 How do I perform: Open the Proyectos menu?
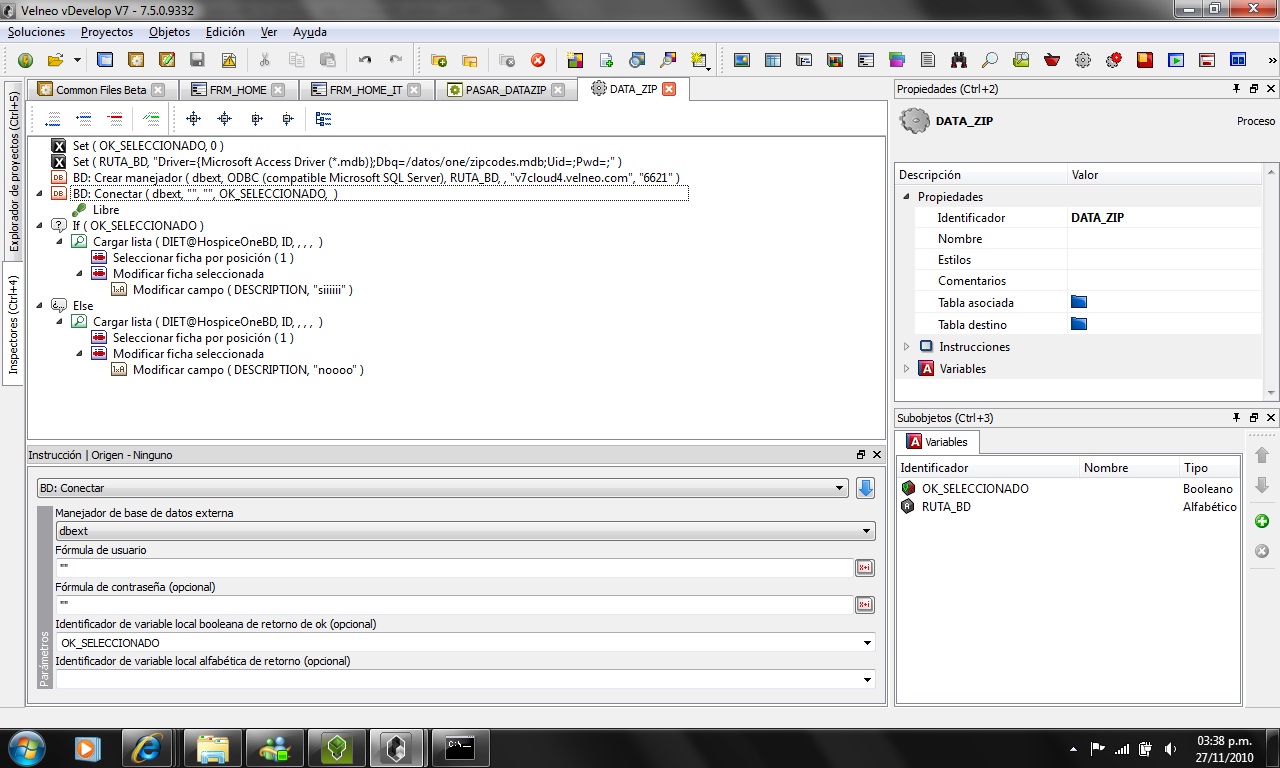(x=107, y=32)
